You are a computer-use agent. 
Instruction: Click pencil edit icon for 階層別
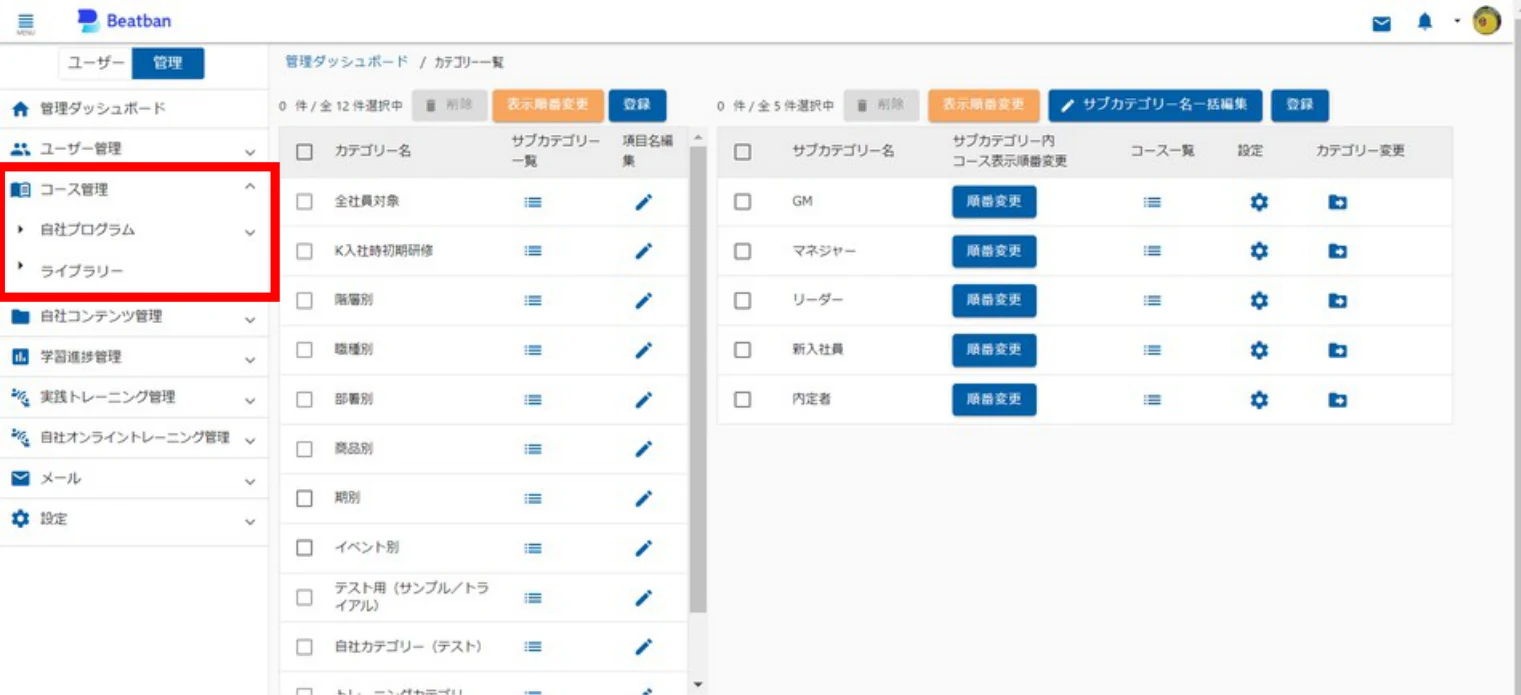point(644,300)
